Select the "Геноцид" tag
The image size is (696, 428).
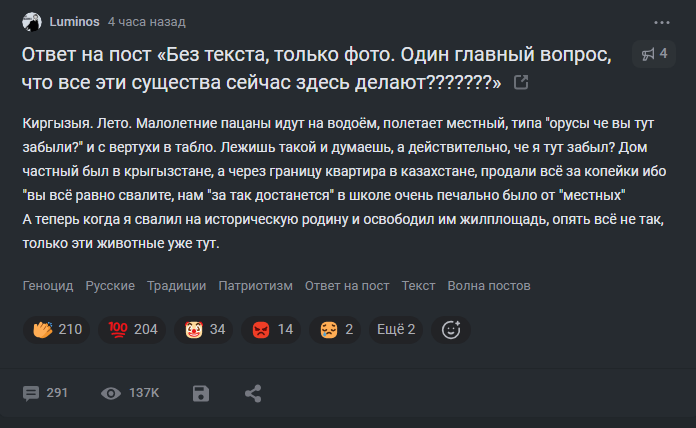(x=48, y=286)
